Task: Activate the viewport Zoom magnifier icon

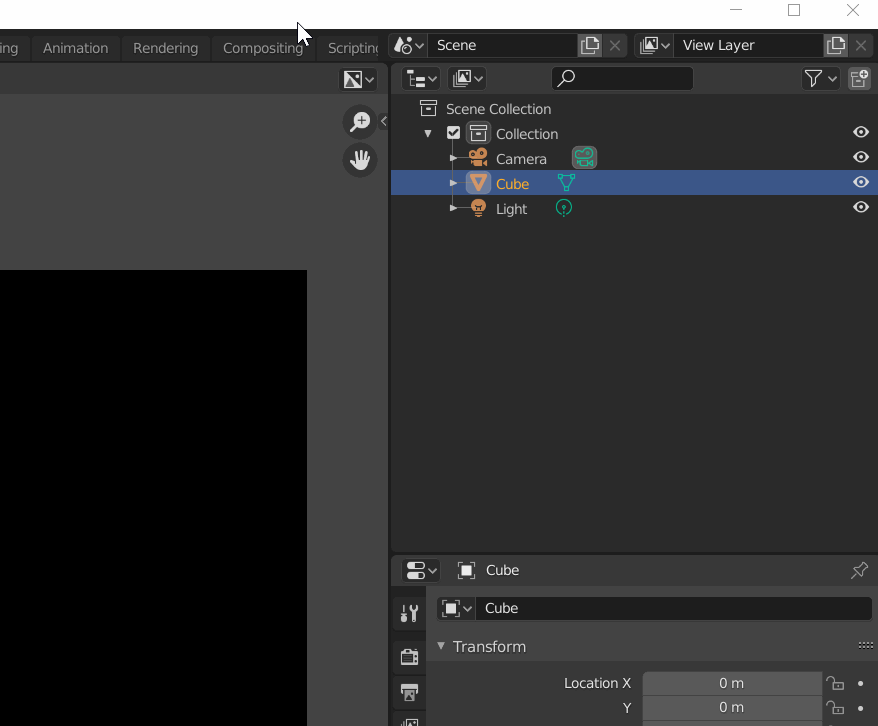Action: [359, 121]
